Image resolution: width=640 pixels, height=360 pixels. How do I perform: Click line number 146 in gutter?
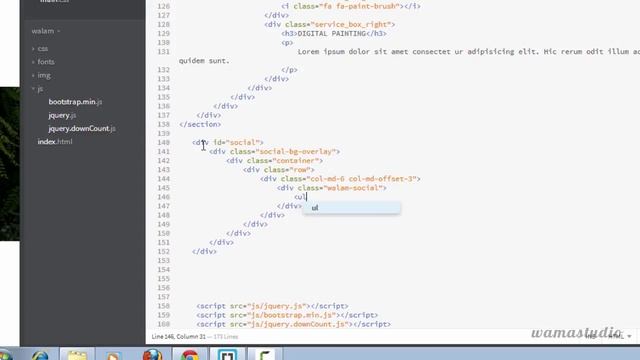coord(163,197)
